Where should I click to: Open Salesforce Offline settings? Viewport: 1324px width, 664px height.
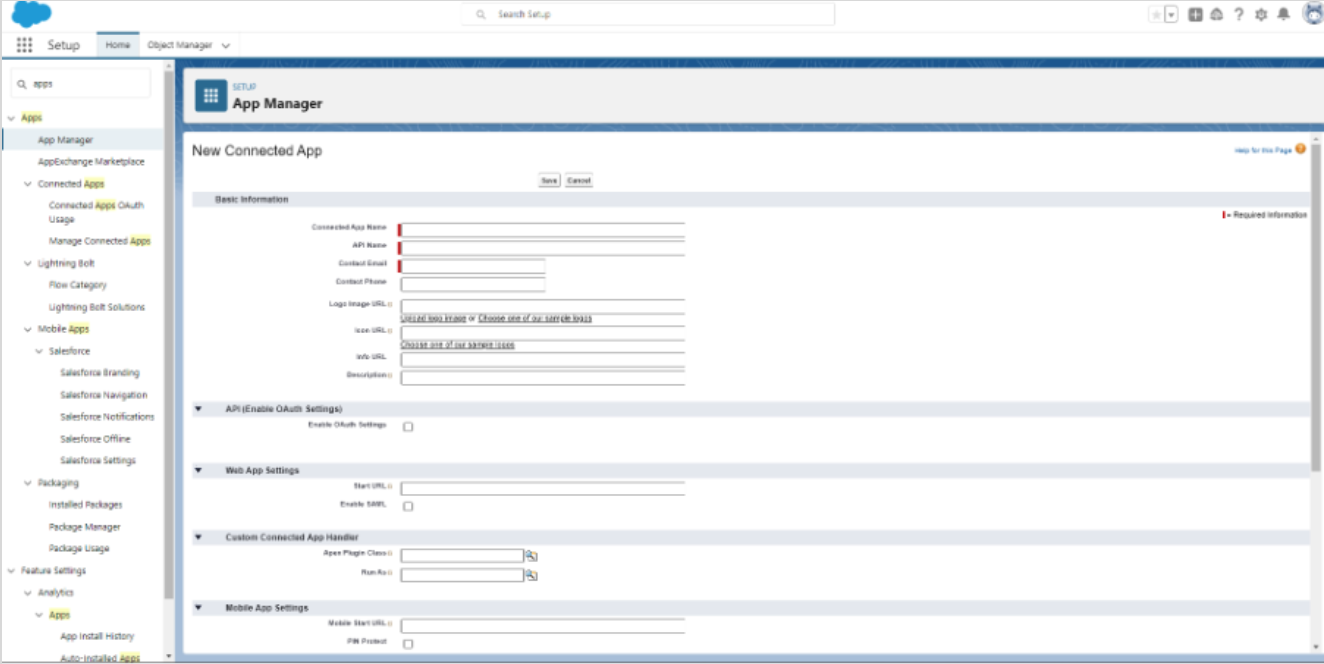95,439
